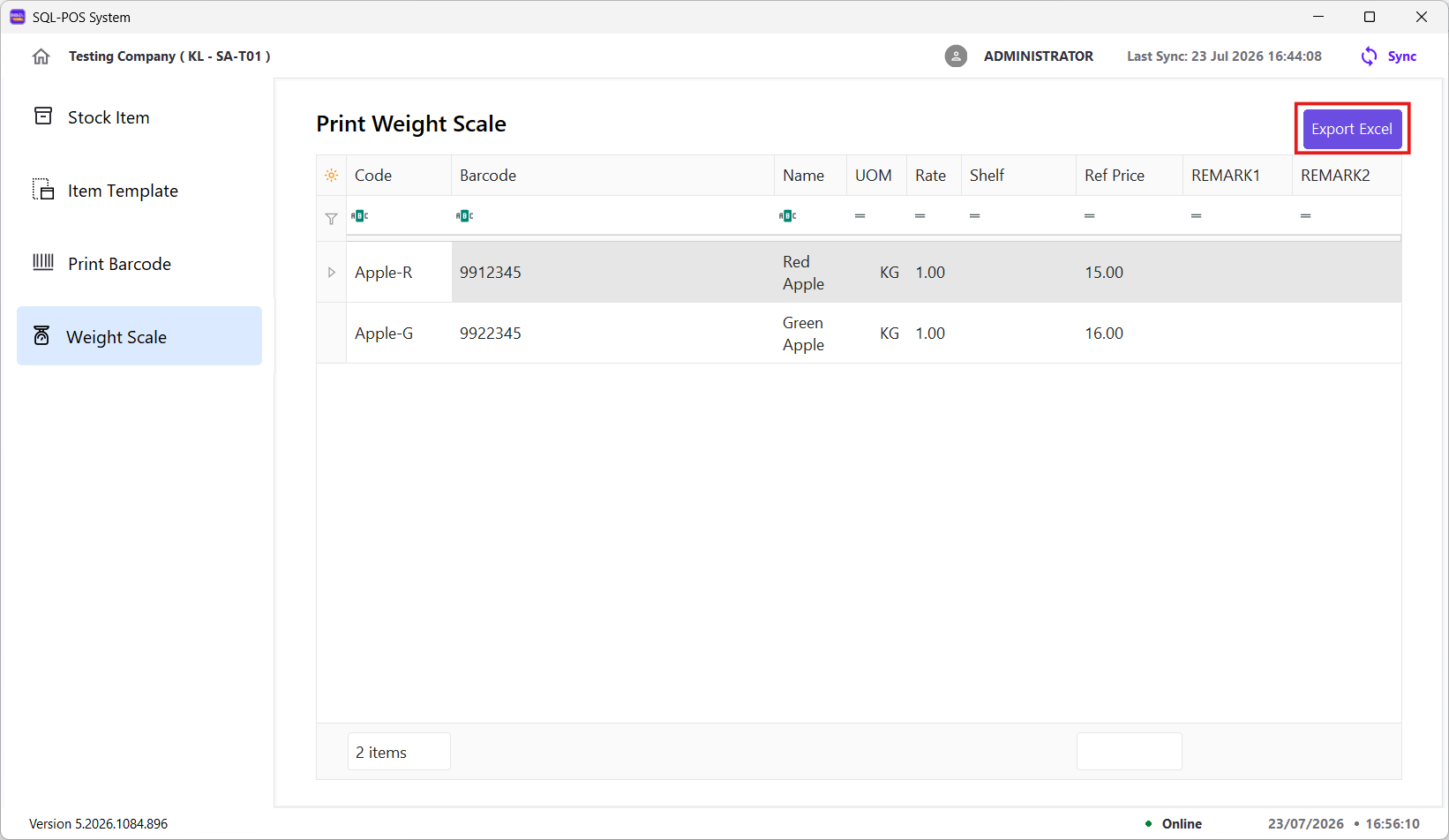Click the Testing Company title text
This screenshot has height=840, width=1449.
tap(169, 56)
